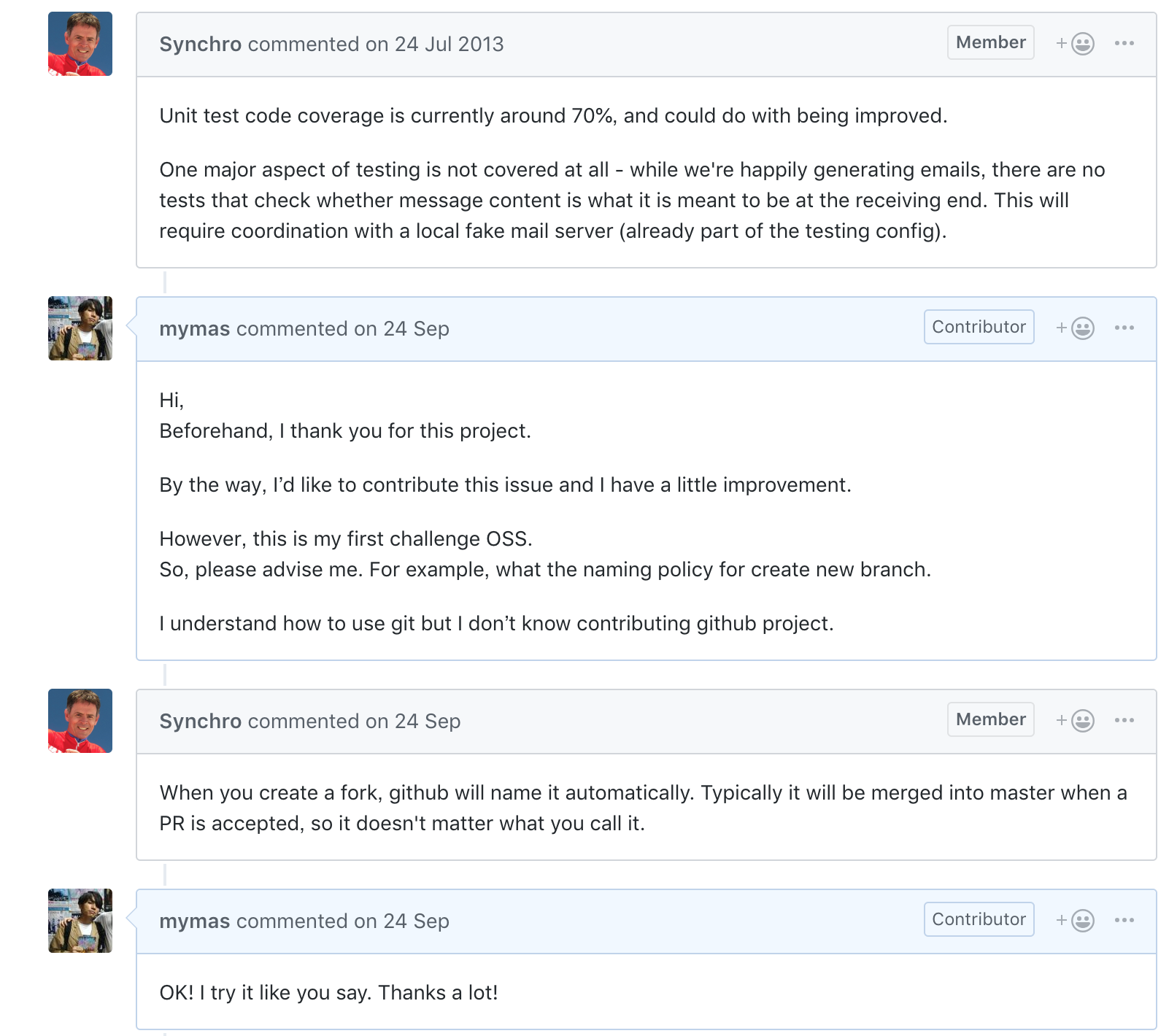Open Synchro username link in first comment header
This screenshot has height=1036, width=1169.
tap(201, 44)
